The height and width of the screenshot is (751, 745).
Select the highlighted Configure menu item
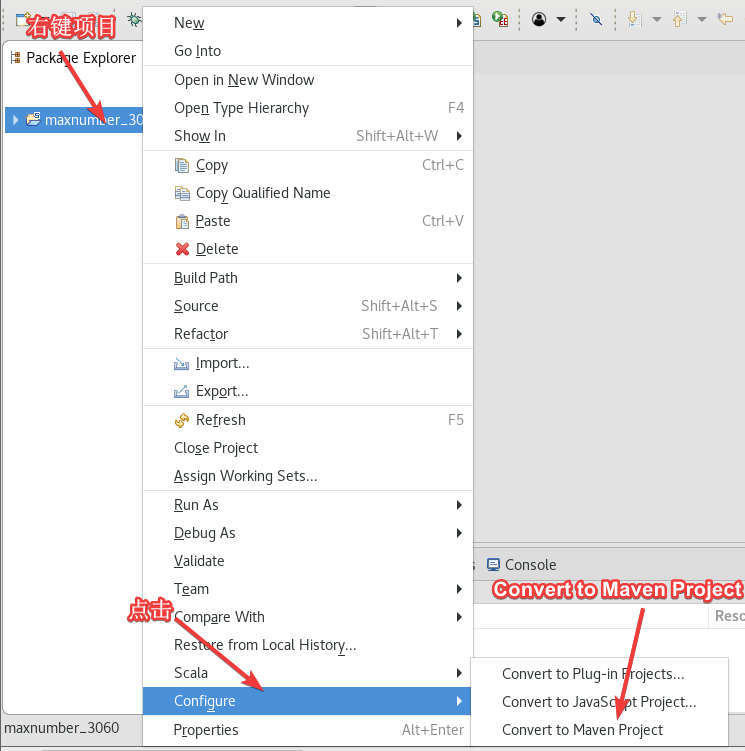(307, 701)
